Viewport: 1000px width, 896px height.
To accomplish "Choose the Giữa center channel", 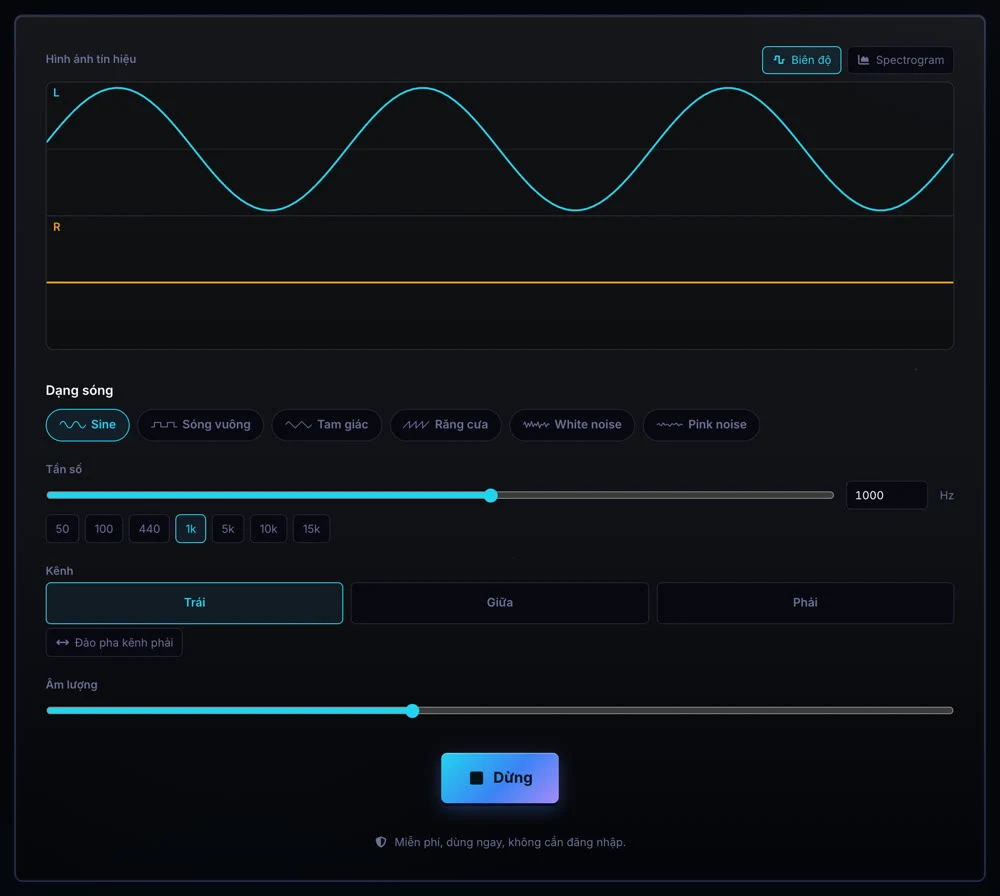I will coord(500,603).
